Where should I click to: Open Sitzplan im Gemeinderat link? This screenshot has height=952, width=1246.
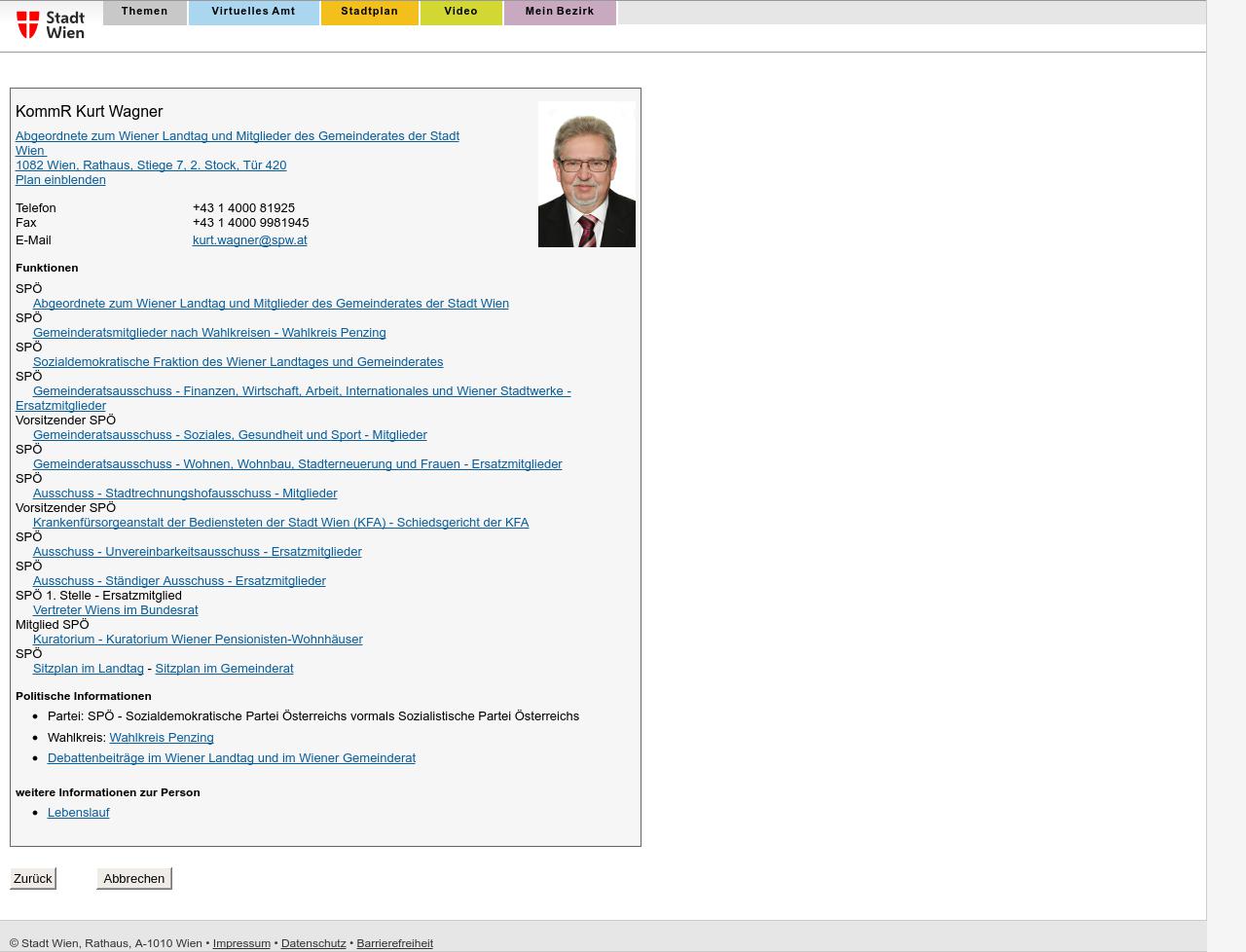pos(224,669)
